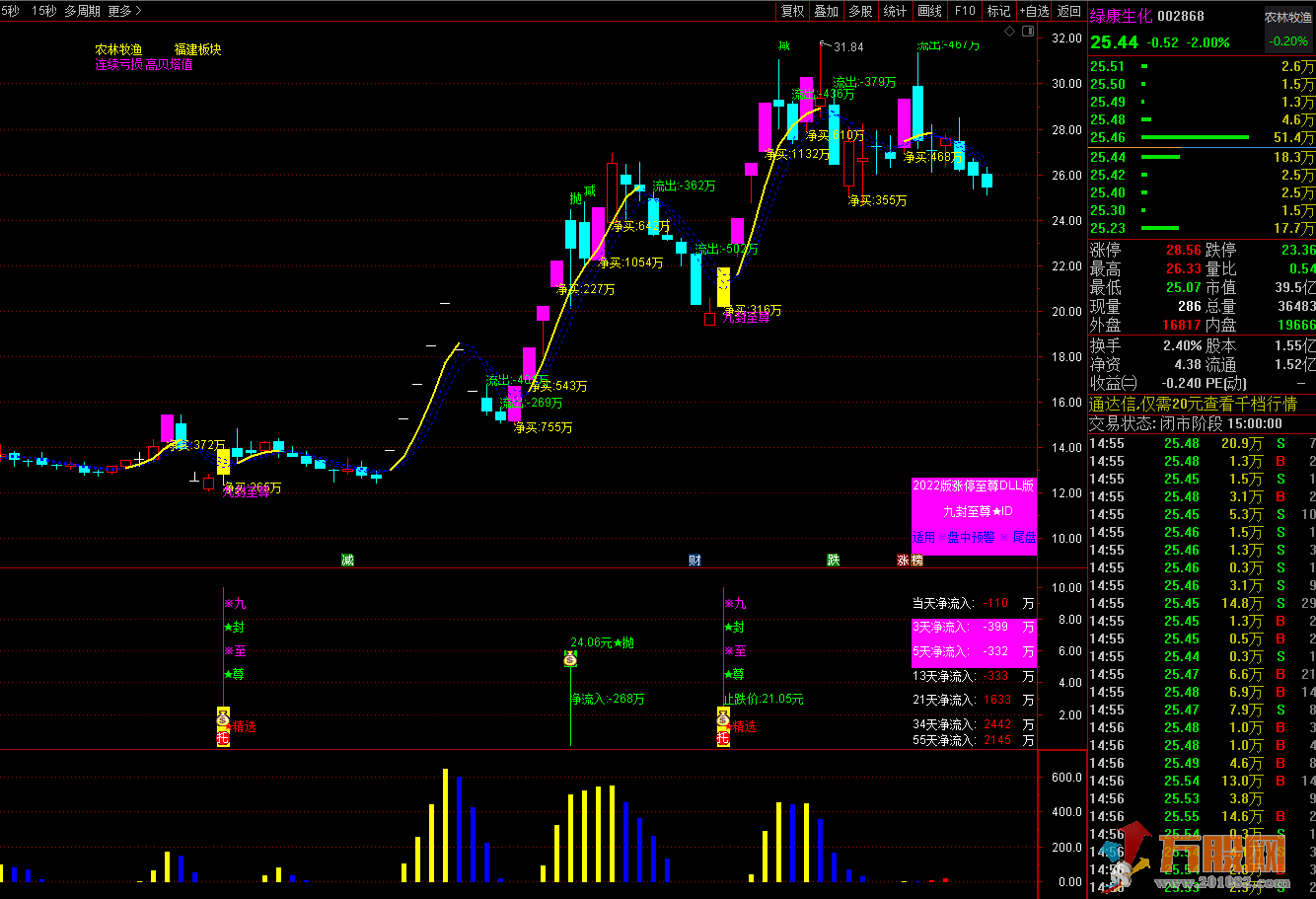Switch to the 多周期 view
Image resolution: width=1316 pixels, height=899 pixels.
tap(82, 11)
